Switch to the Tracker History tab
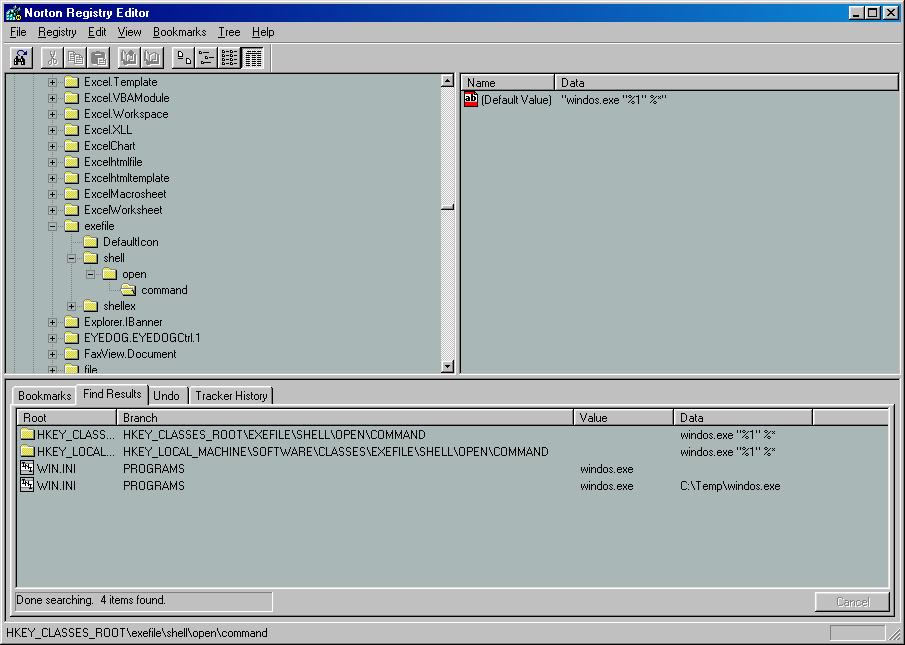Viewport: 905px width, 645px height. (231, 396)
